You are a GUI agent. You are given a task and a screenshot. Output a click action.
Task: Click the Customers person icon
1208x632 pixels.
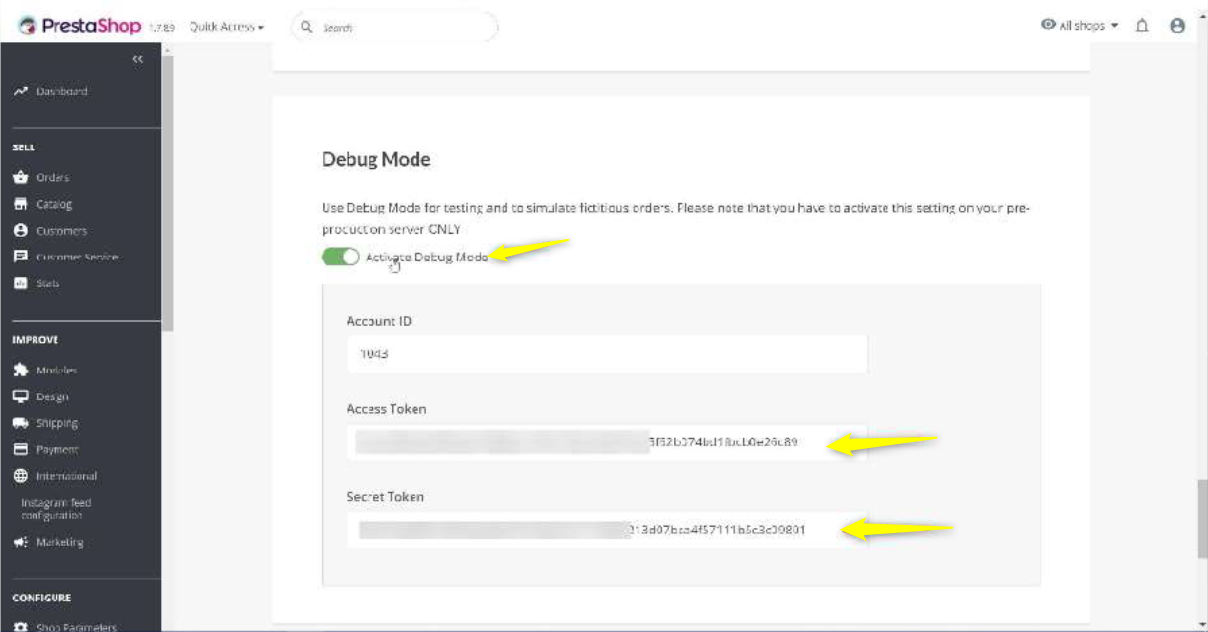(20, 231)
